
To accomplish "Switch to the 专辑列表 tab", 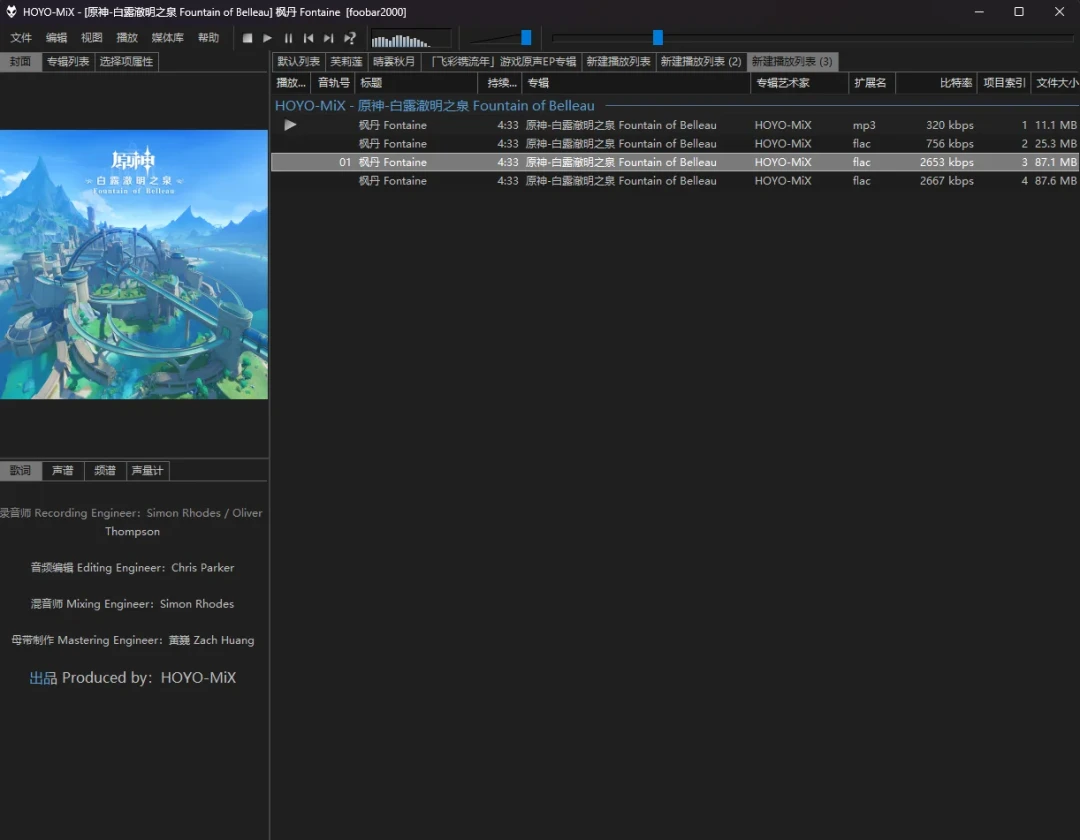I will 68,62.
